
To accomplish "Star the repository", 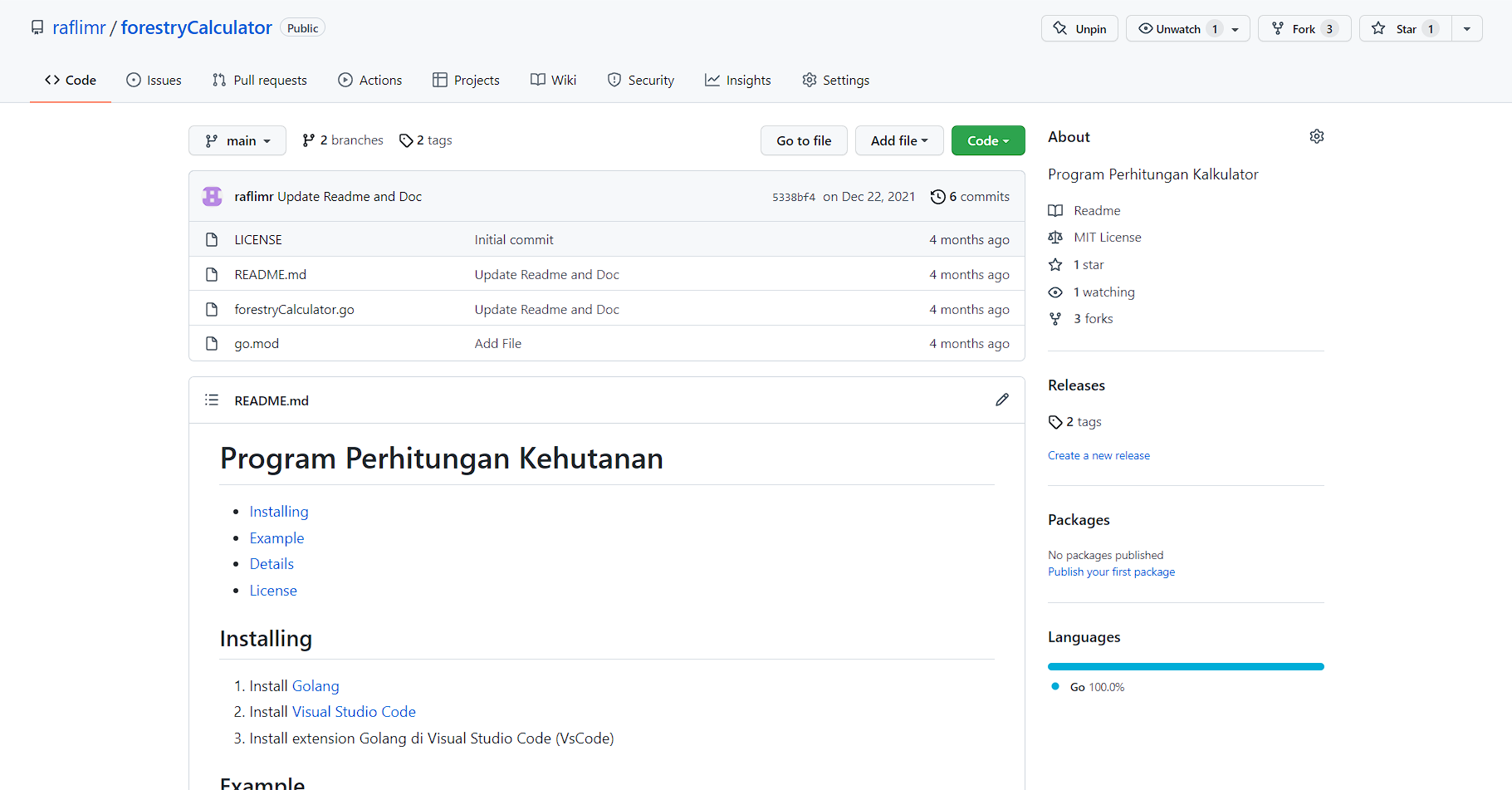I will tap(1406, 28).
